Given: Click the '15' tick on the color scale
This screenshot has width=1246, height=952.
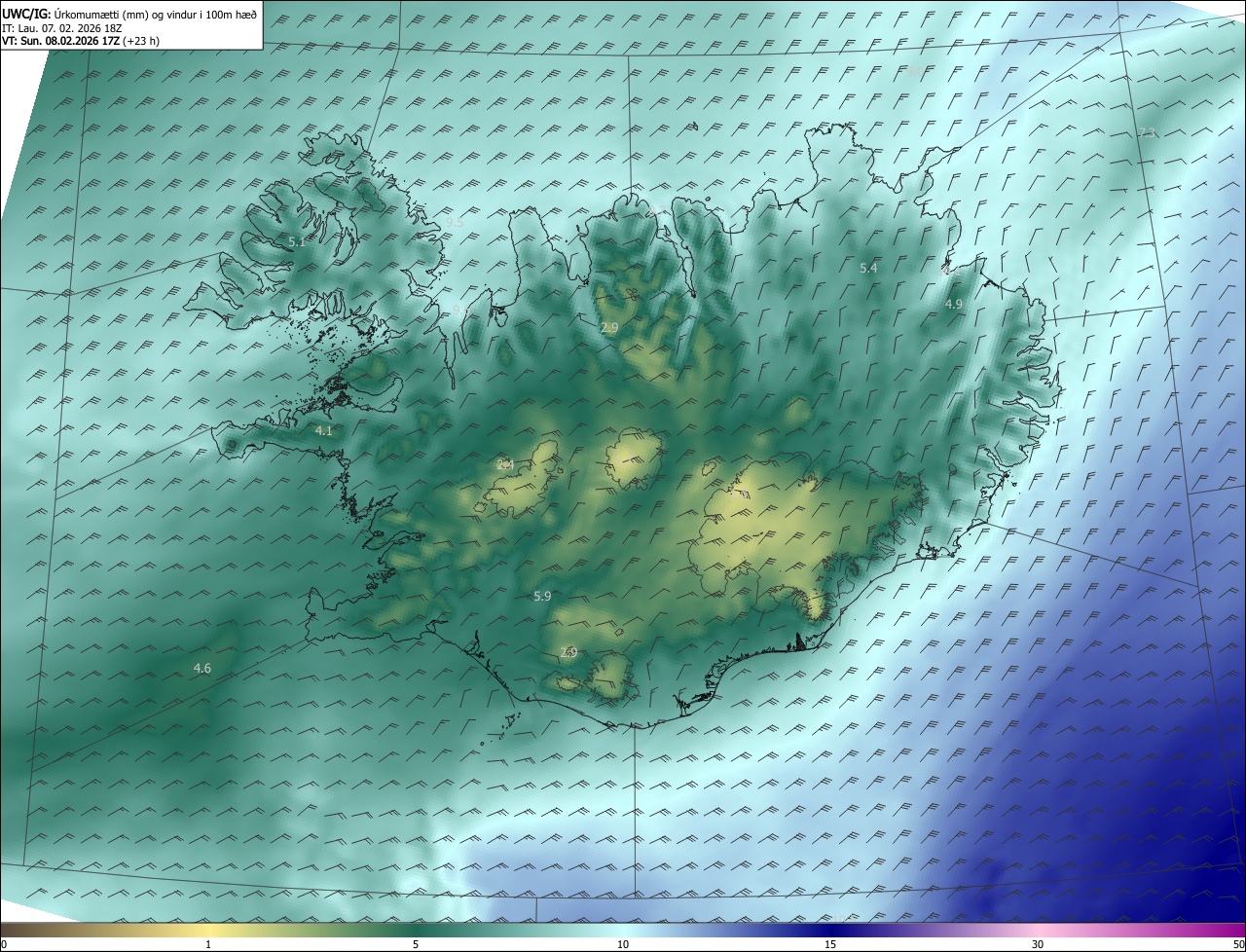Looking at the screenshot, I should [830, 944].
